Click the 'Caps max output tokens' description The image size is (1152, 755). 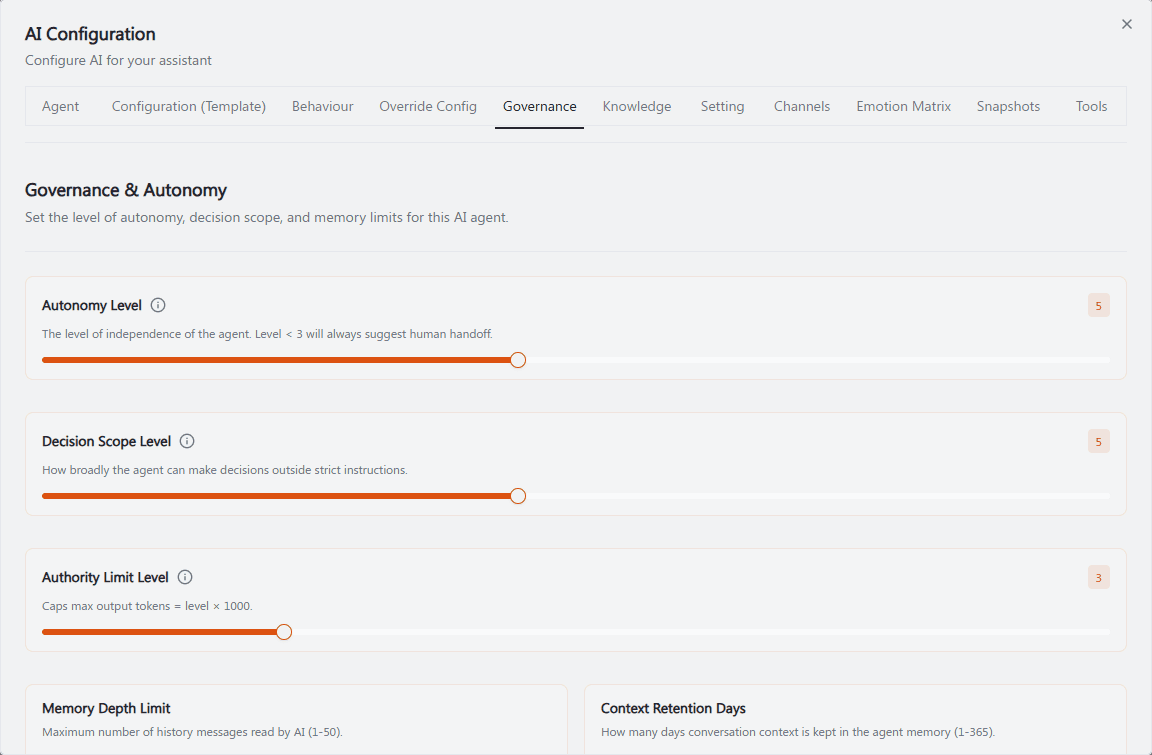[147, 606]
